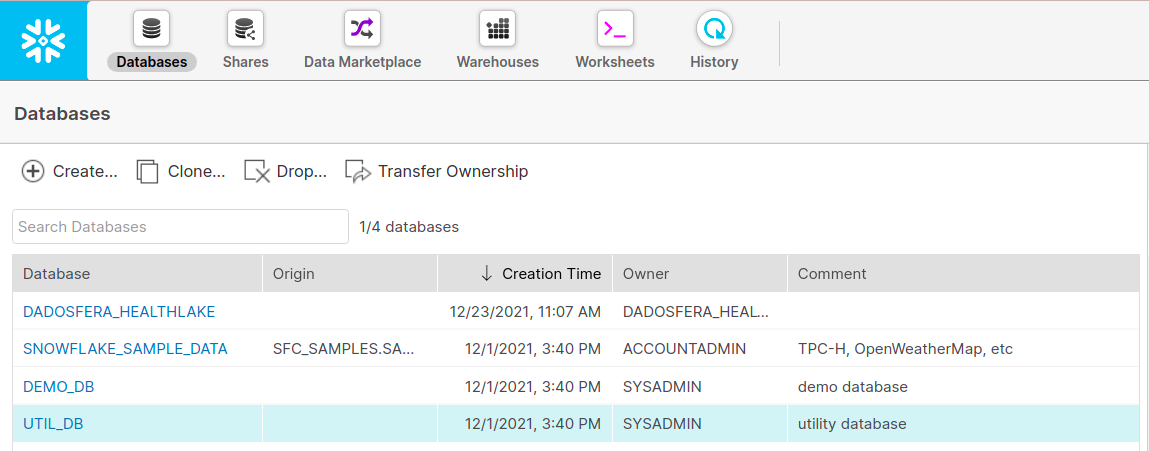Viewport: 1149px width, 451px height.
Task: Select the Databases tab label
Action: (152, 62)
